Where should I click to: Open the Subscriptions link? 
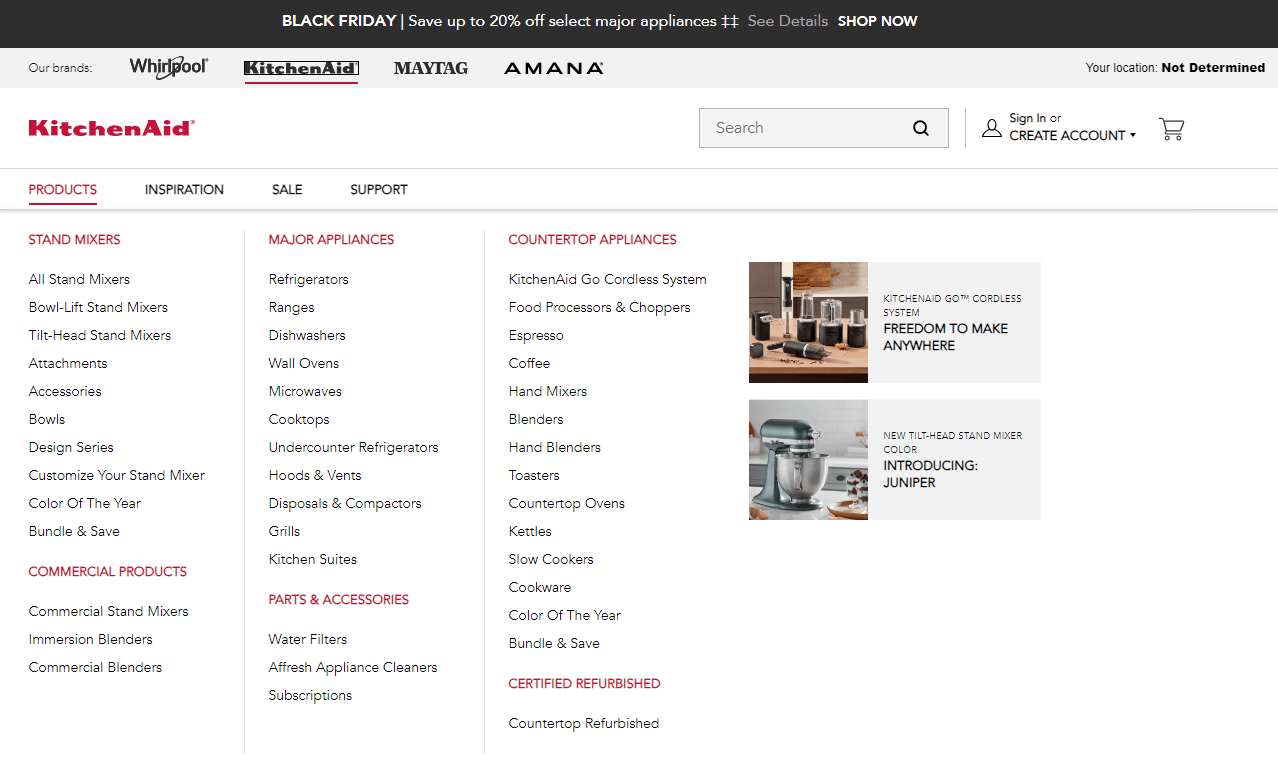(x=310, y=695)
